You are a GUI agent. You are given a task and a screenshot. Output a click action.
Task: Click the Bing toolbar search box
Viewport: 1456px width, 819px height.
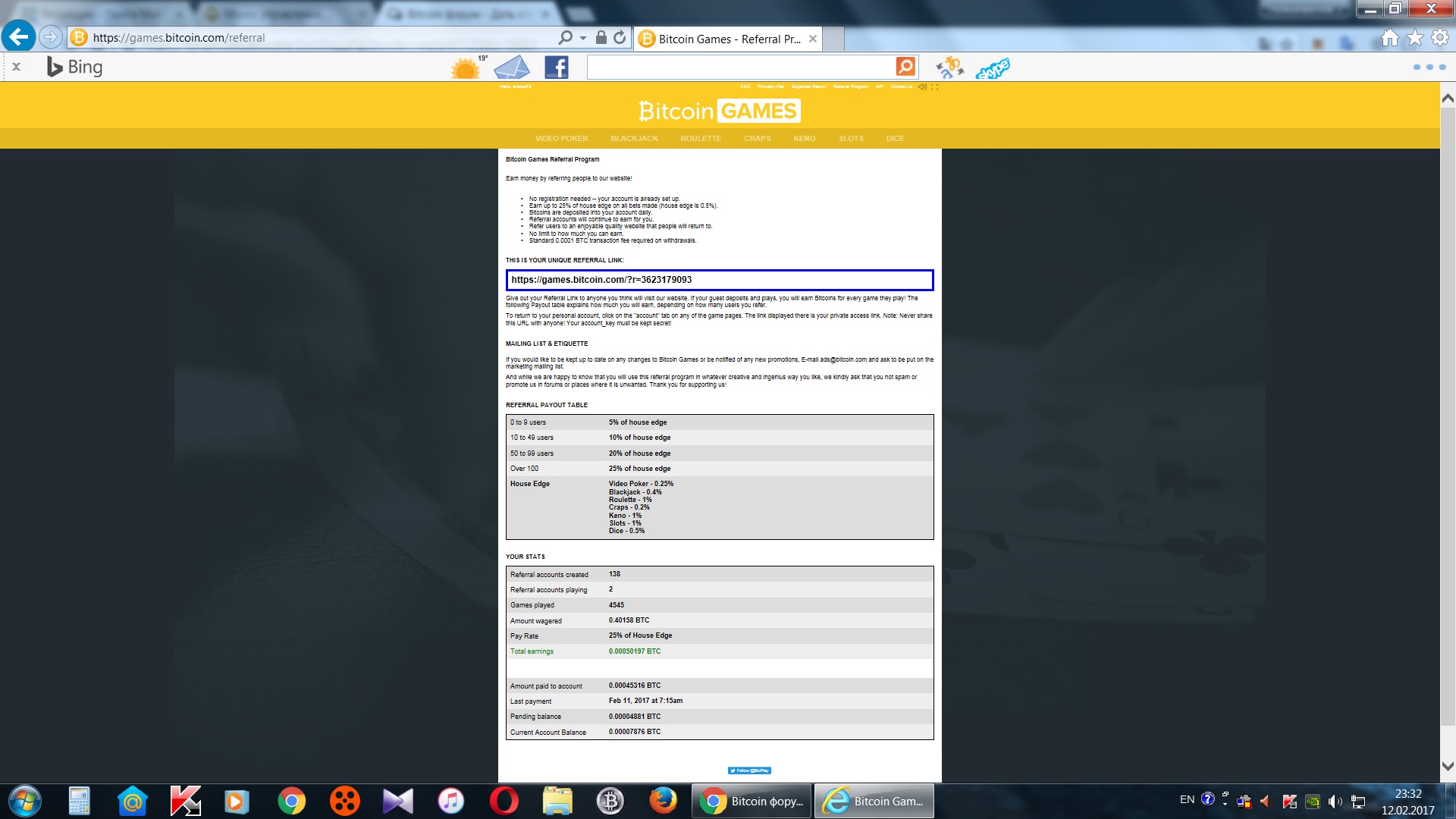(x=741, y=67)
